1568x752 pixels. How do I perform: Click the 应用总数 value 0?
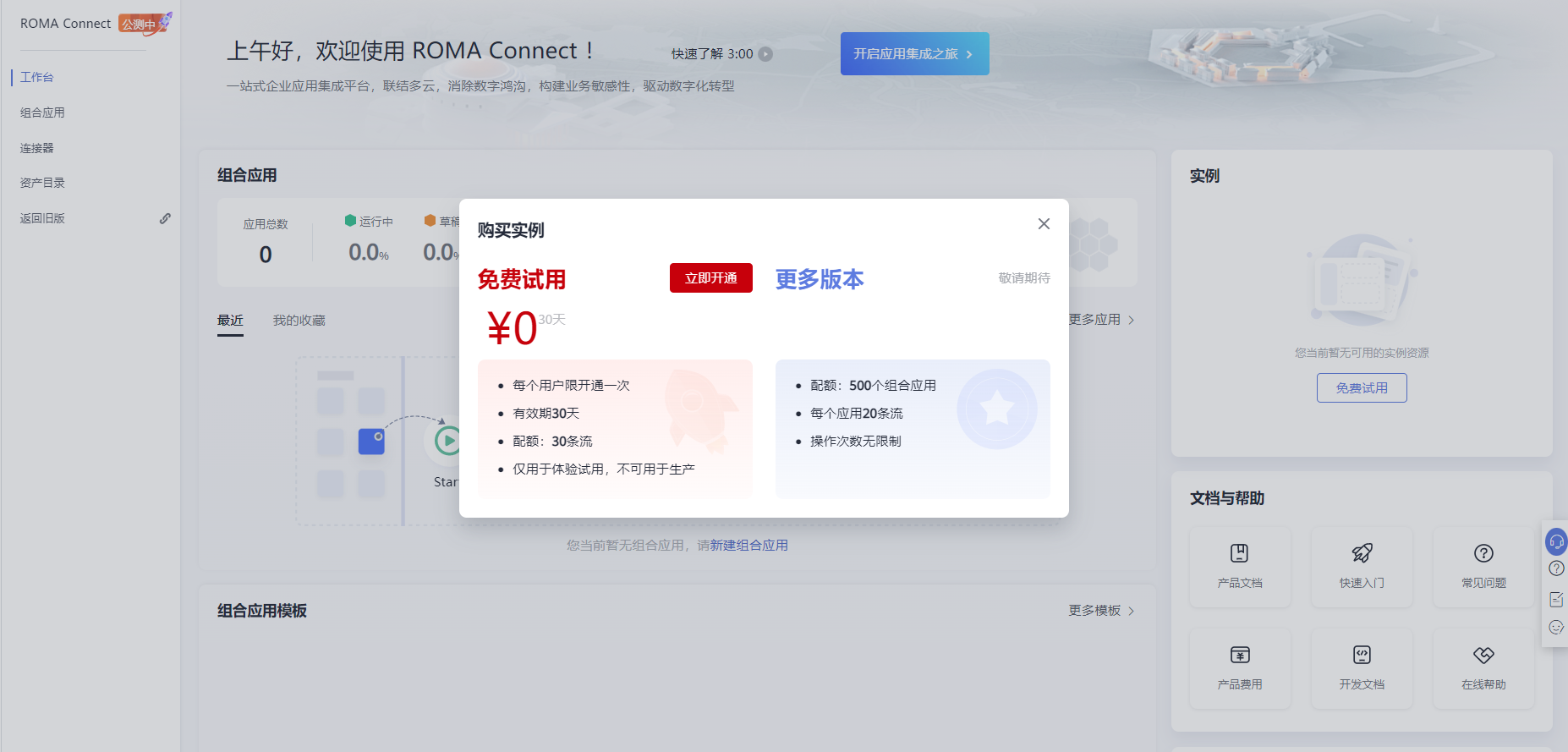266,255
